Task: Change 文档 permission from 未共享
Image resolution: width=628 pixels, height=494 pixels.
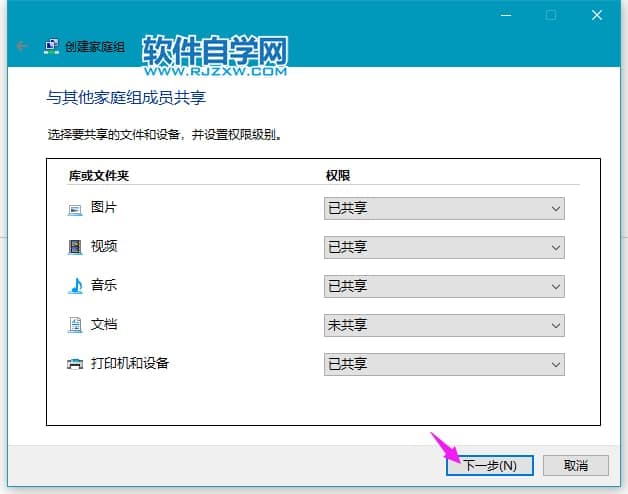Action: [x=444, y=325]
